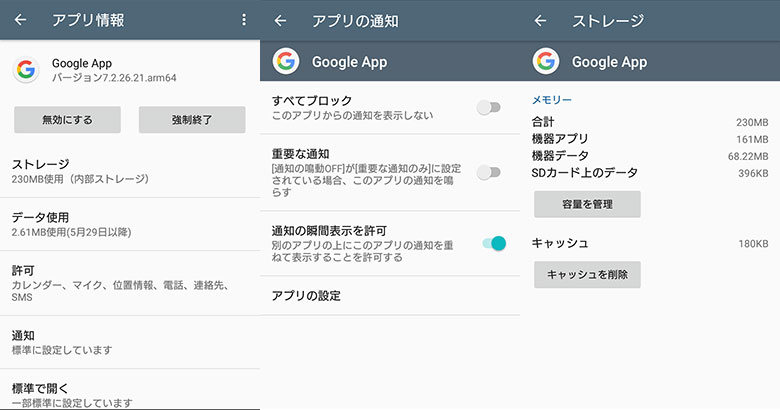This screenshot has width=780, height=410.
Task: Open 許可 permissions item
Action: click(x=130, y=284)
